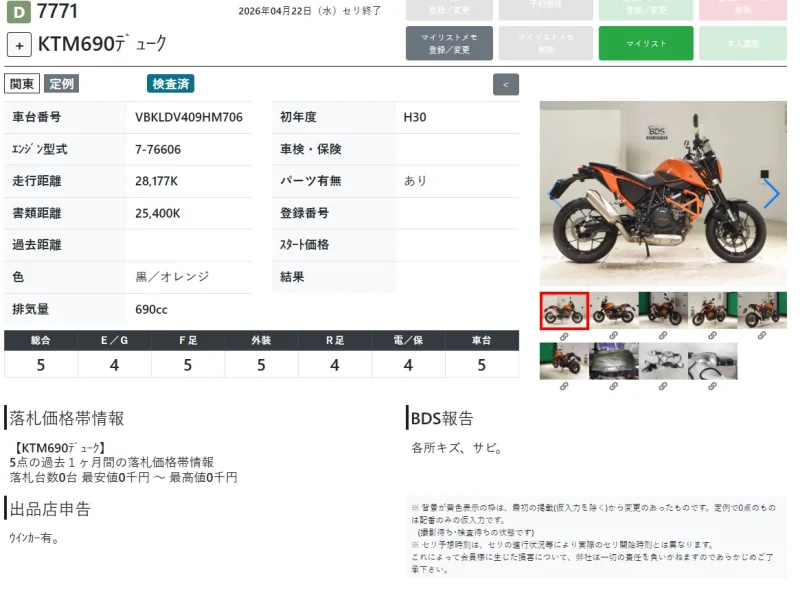Select the second thumbnail showing bike's left side
The image size is (800, 600).
[x=614, y=310]
